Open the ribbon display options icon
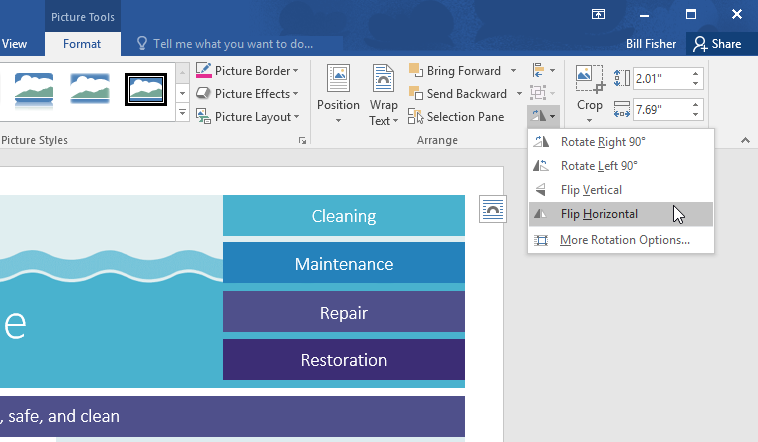The image size is (758, 442). (x=598, y=14)
